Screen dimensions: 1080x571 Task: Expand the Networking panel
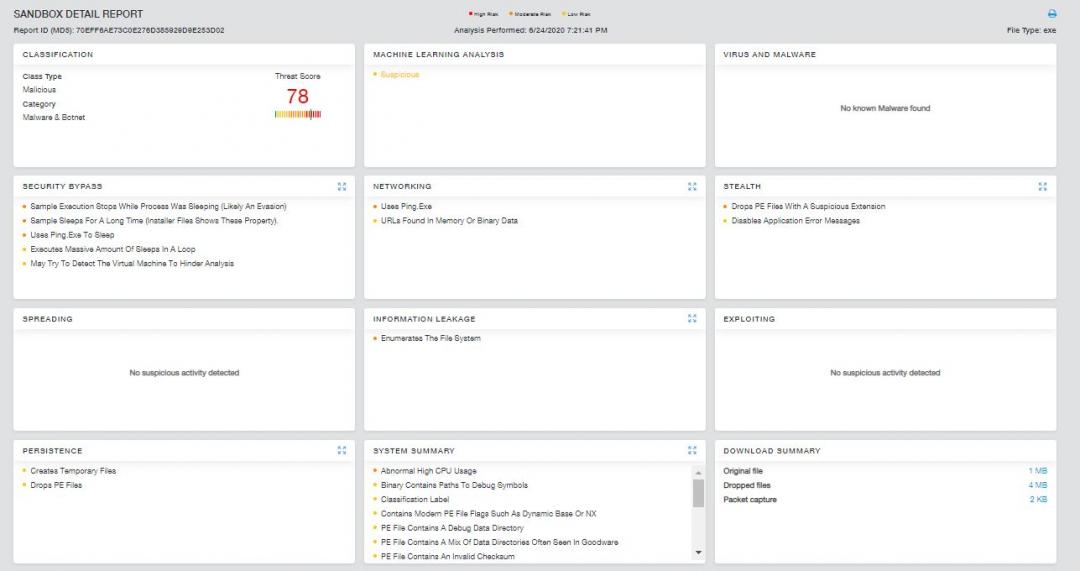tap(692, 186)
